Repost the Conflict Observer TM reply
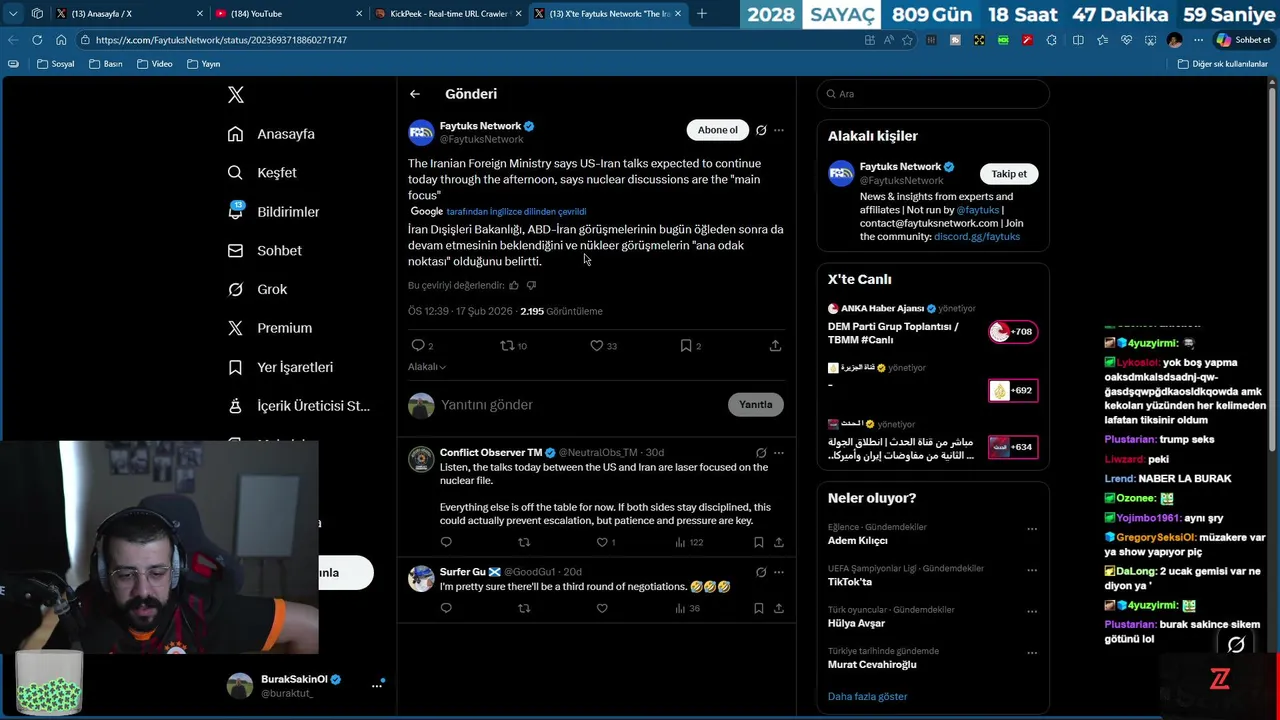Viewport: 1280px width, 720px height. pyautogui.click(x=524, y=542)
